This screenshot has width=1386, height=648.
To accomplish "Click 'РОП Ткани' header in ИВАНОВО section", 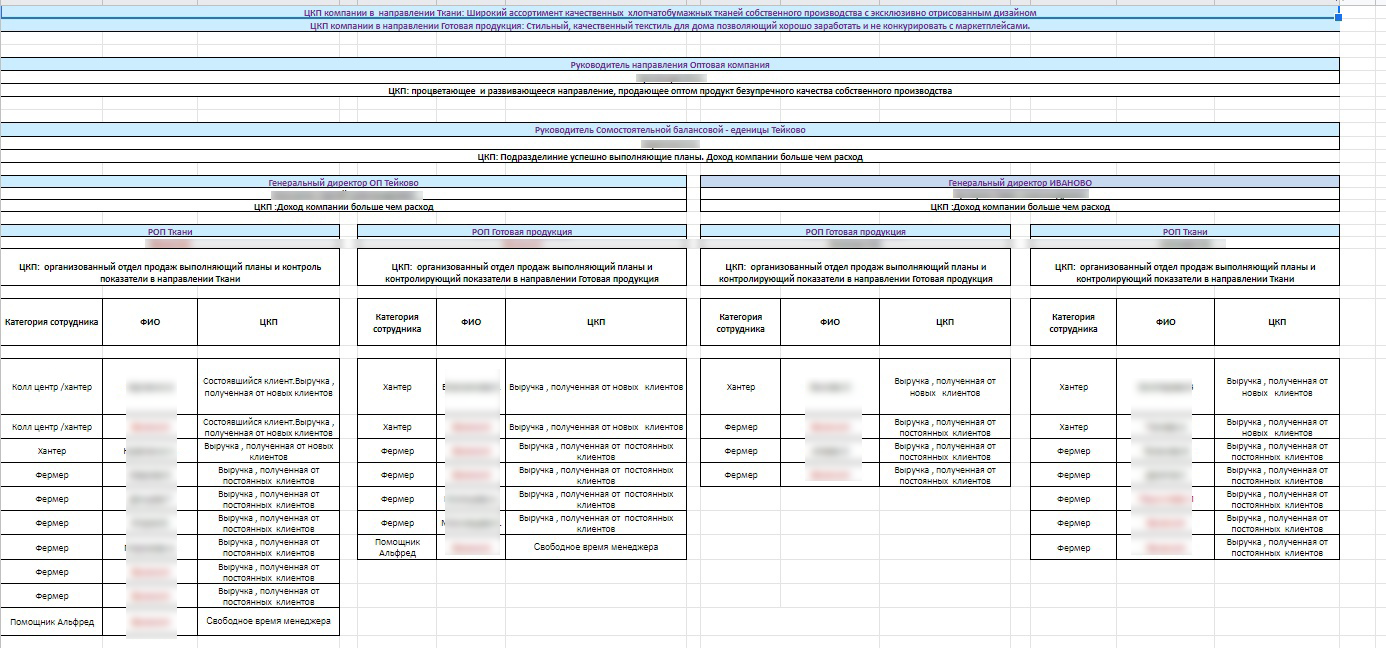I will pos(1184,232).
